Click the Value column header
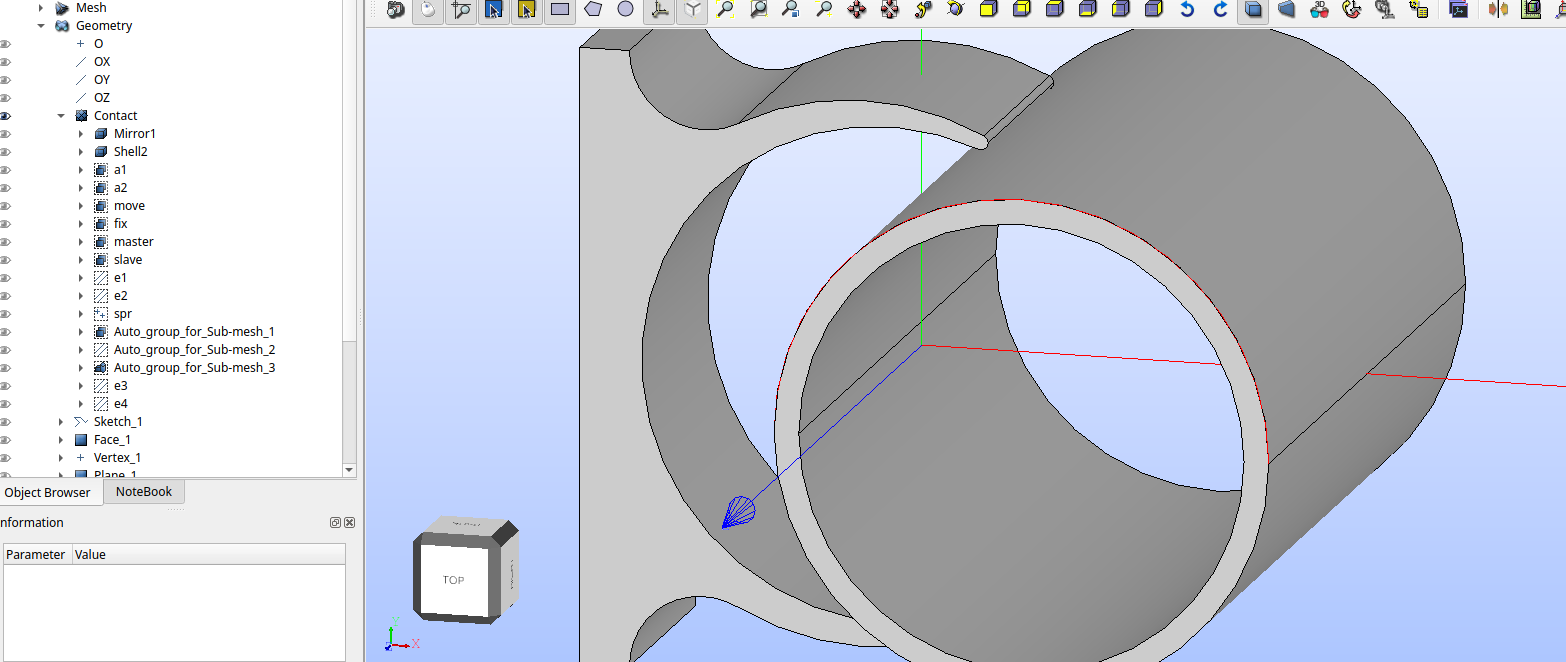Screen dimensions: 1566x662 [x=209, y=554]
